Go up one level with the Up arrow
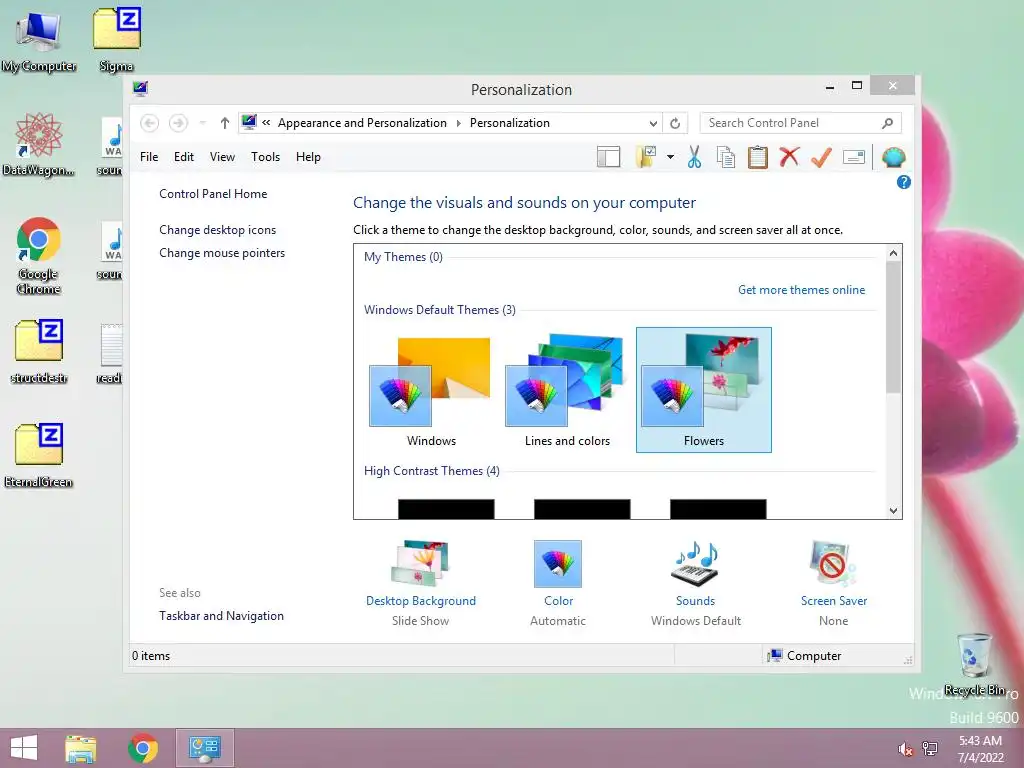The width and height of the screenshot is (1024, 768). click(225, 123)
